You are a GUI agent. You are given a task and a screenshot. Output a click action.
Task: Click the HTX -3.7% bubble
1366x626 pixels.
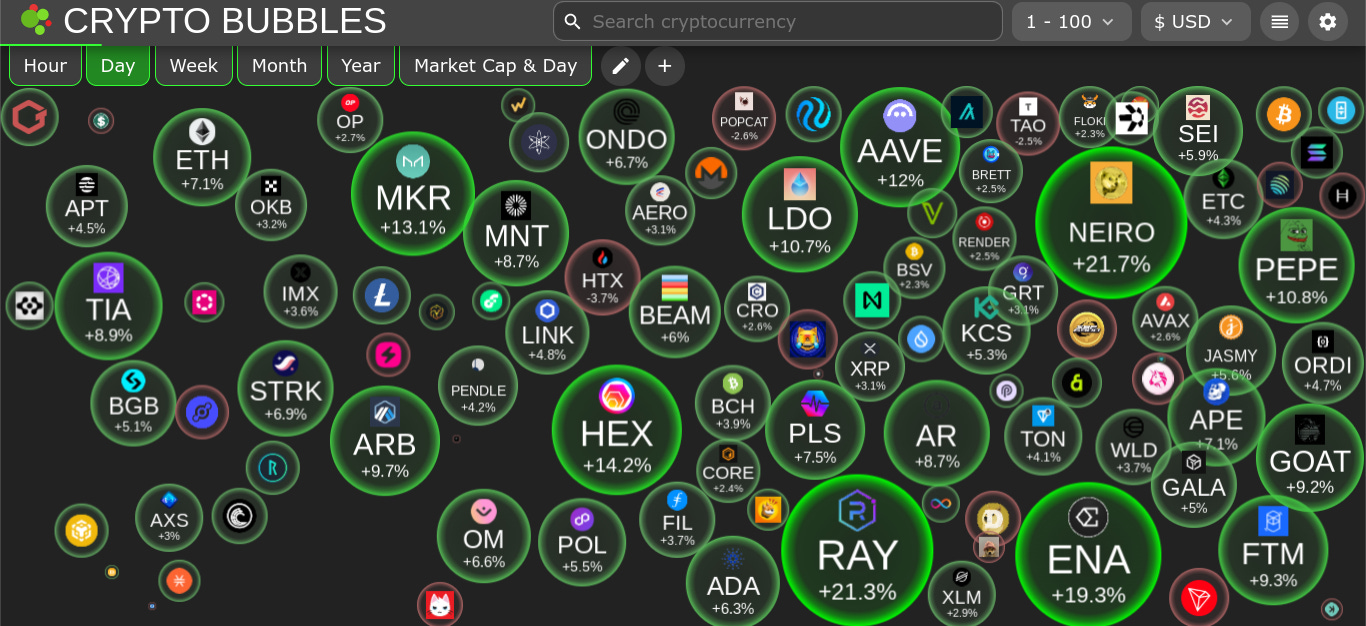[x=602, y=277]
